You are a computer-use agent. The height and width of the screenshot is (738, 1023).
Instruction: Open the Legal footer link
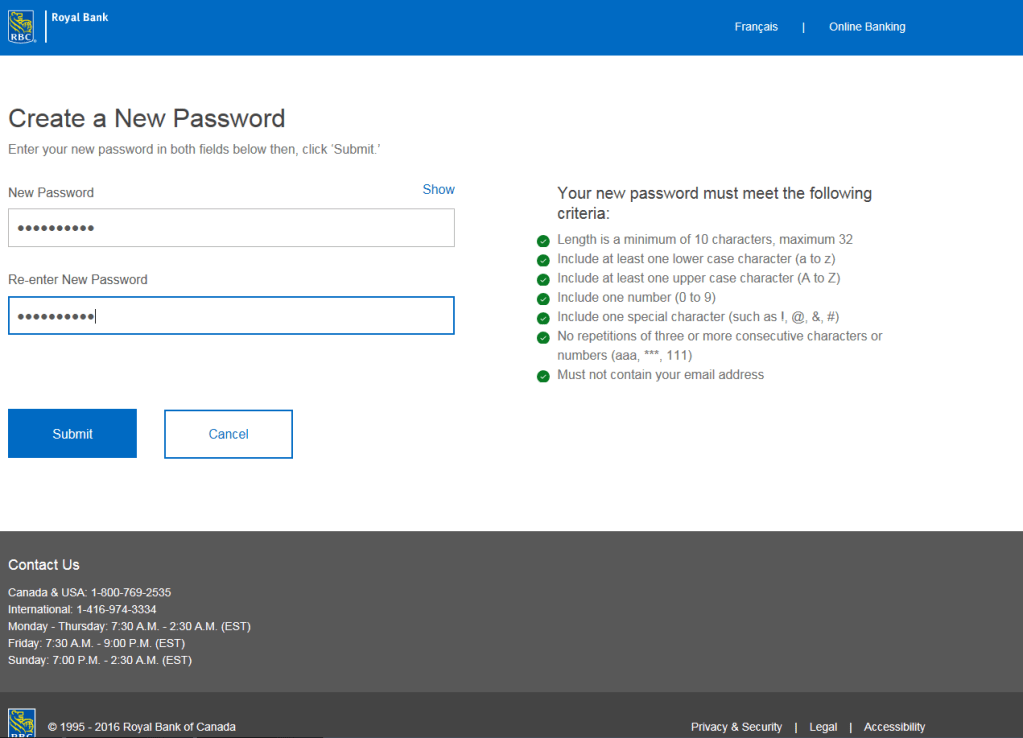823,727
